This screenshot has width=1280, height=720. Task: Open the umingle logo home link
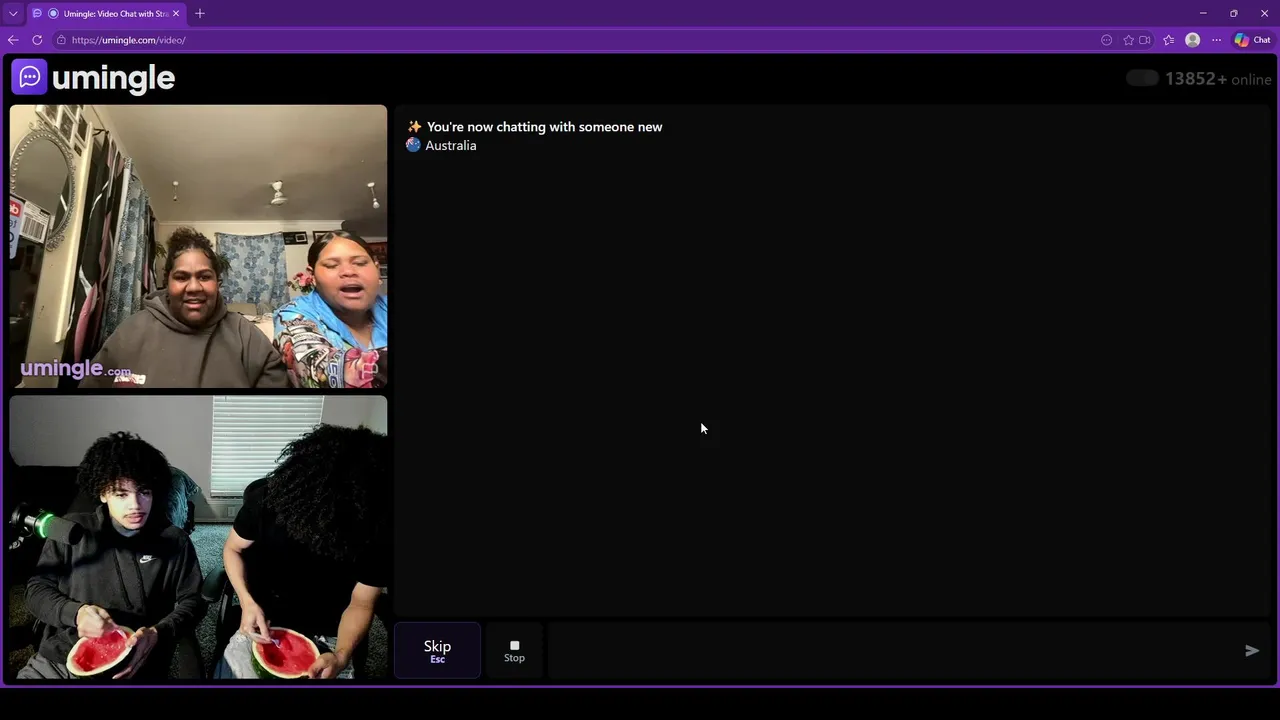point(93,77)
